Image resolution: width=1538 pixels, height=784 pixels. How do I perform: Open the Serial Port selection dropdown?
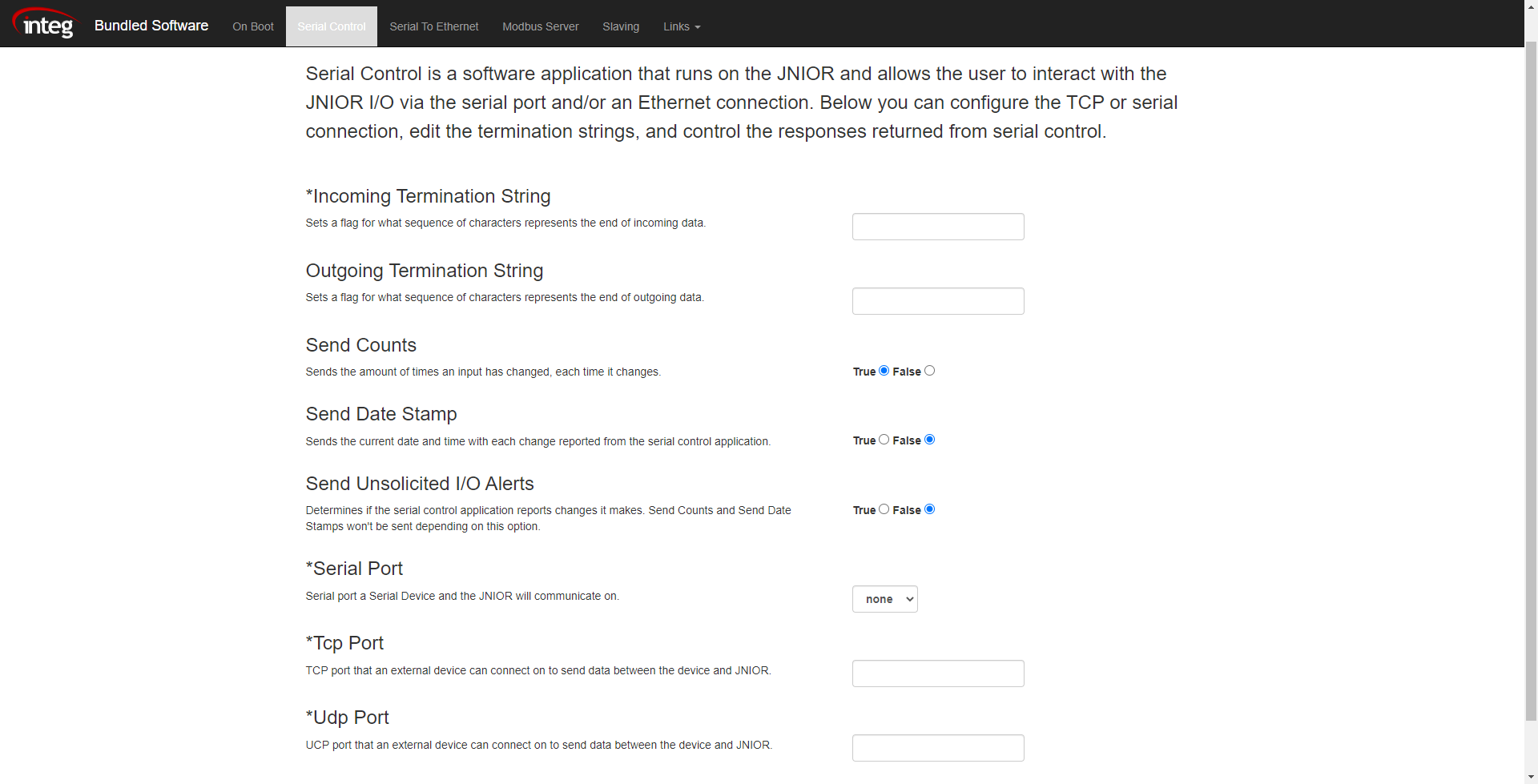884,598
